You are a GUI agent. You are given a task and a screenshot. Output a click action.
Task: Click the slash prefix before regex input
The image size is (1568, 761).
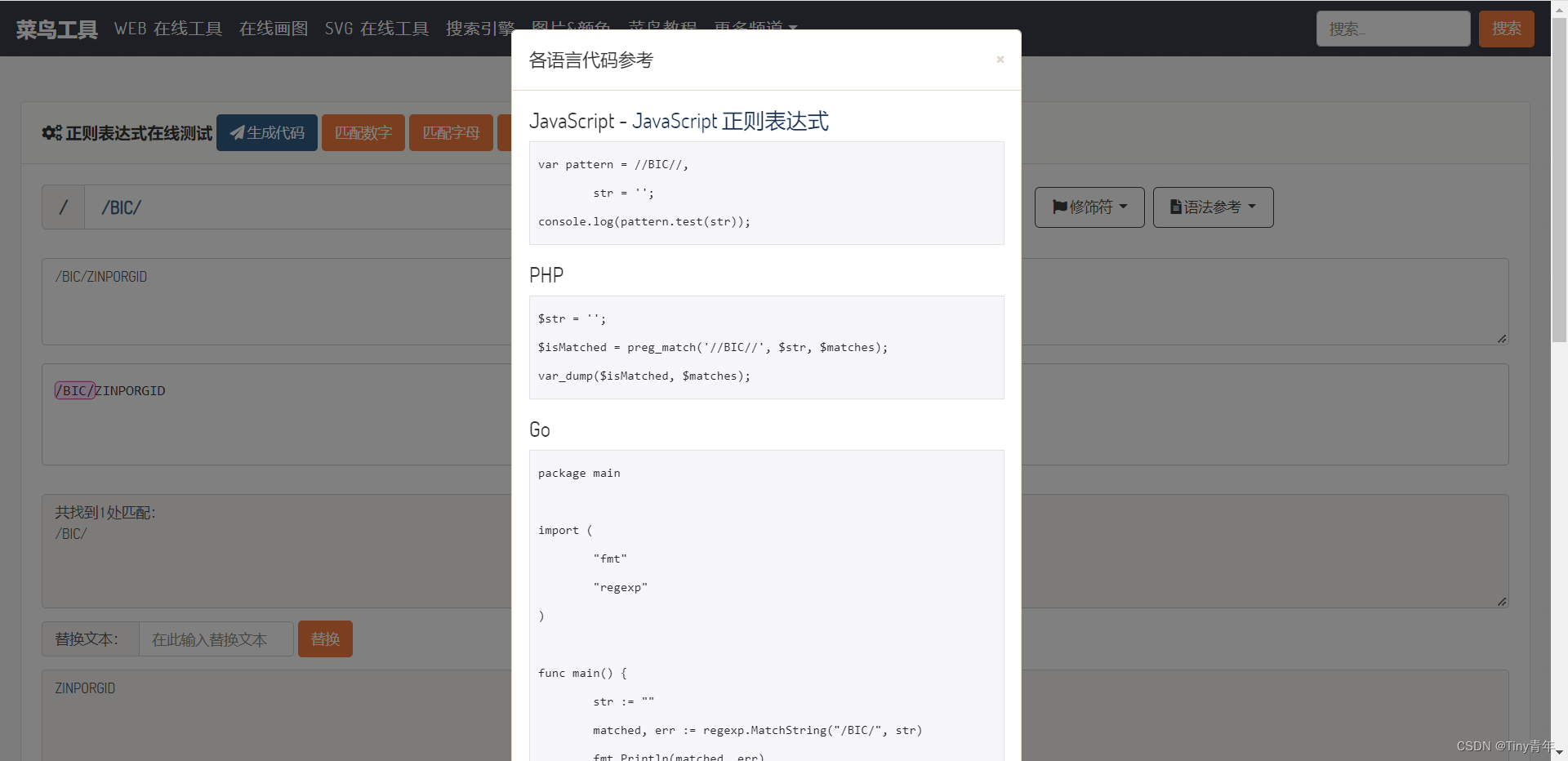click(x=63, y=207)
